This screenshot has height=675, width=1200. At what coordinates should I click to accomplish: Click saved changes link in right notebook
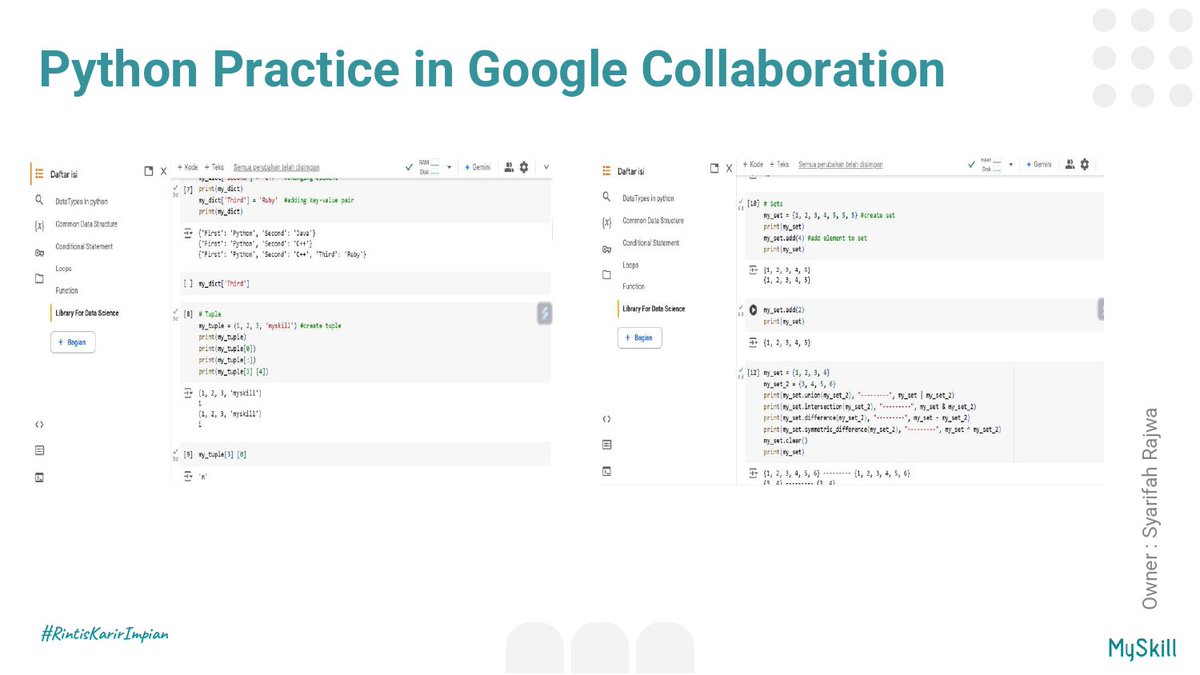pos(840,164)
